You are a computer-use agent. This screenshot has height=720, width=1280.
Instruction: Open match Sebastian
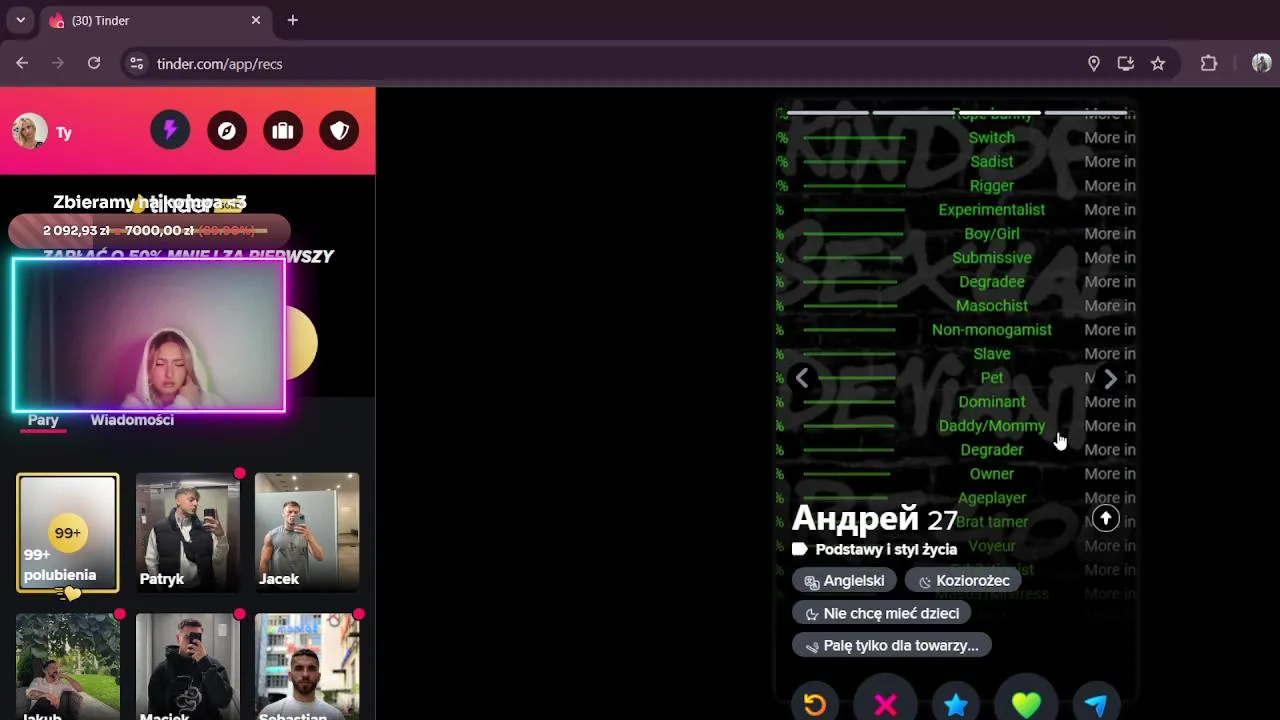point(307,667)
